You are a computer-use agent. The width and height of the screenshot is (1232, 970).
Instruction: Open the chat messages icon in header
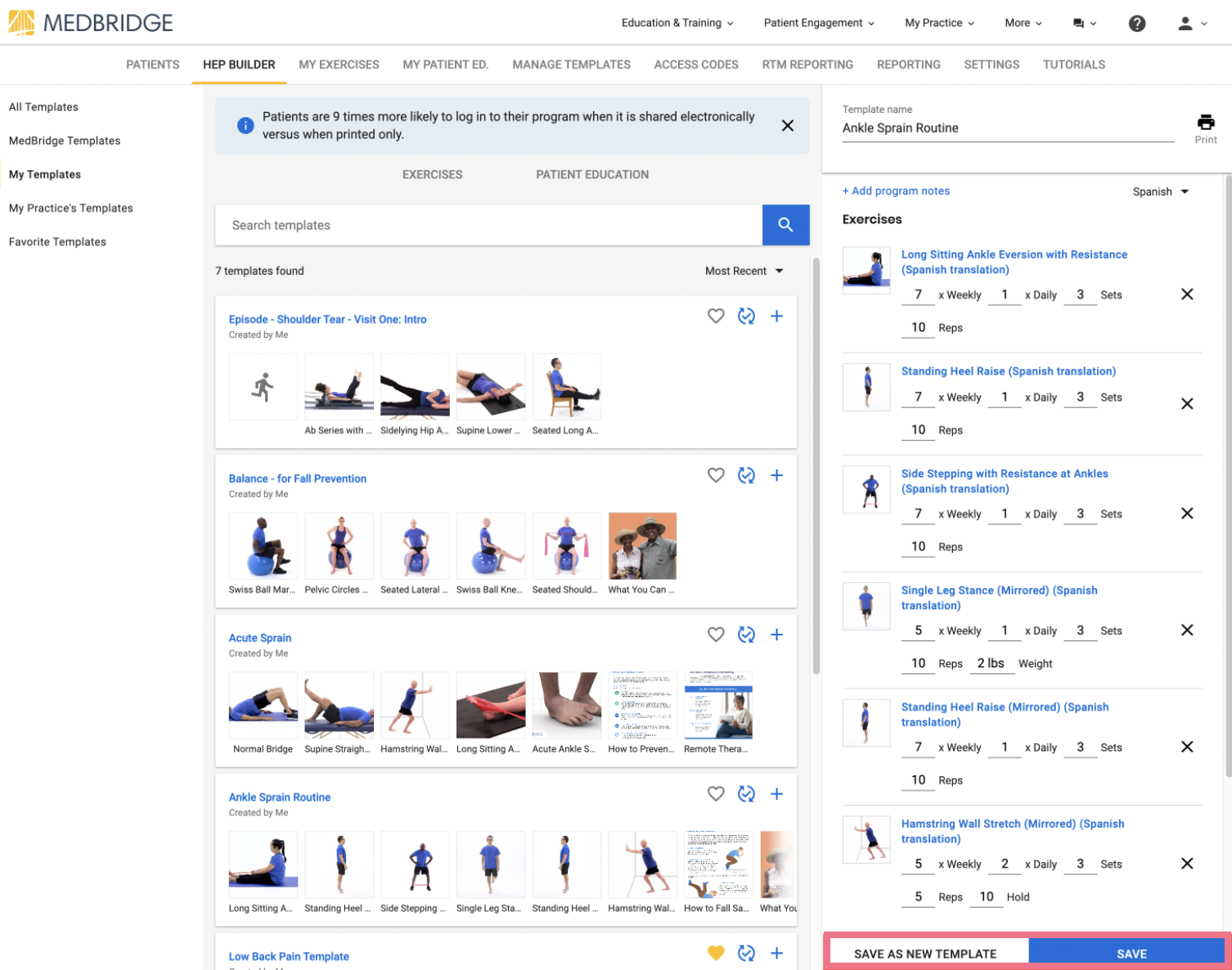click(1084, 24)
